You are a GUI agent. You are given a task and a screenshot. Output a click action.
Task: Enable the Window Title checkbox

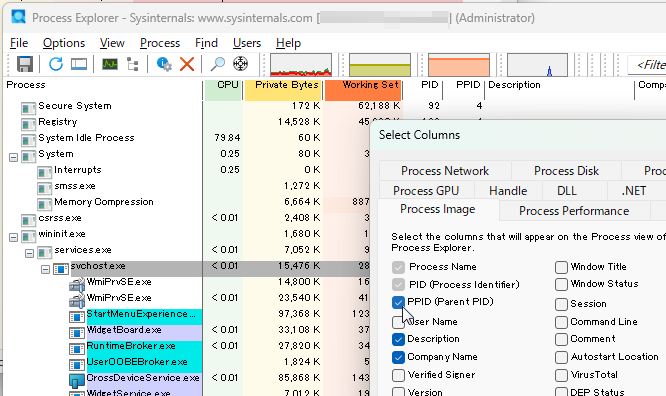click(x=561, y=267)
